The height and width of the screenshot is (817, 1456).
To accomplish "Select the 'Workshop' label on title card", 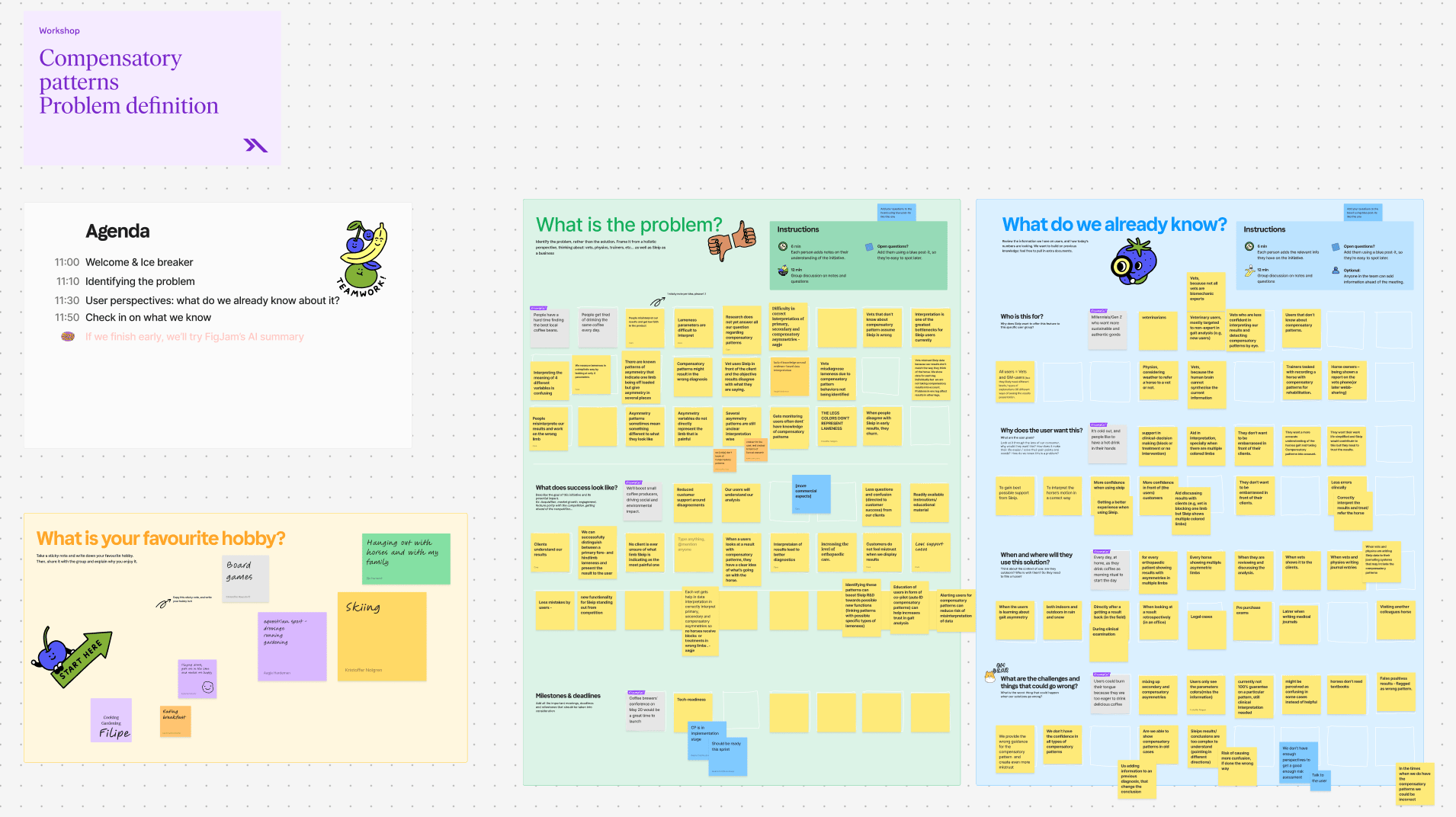I will (x=59, y=30).
